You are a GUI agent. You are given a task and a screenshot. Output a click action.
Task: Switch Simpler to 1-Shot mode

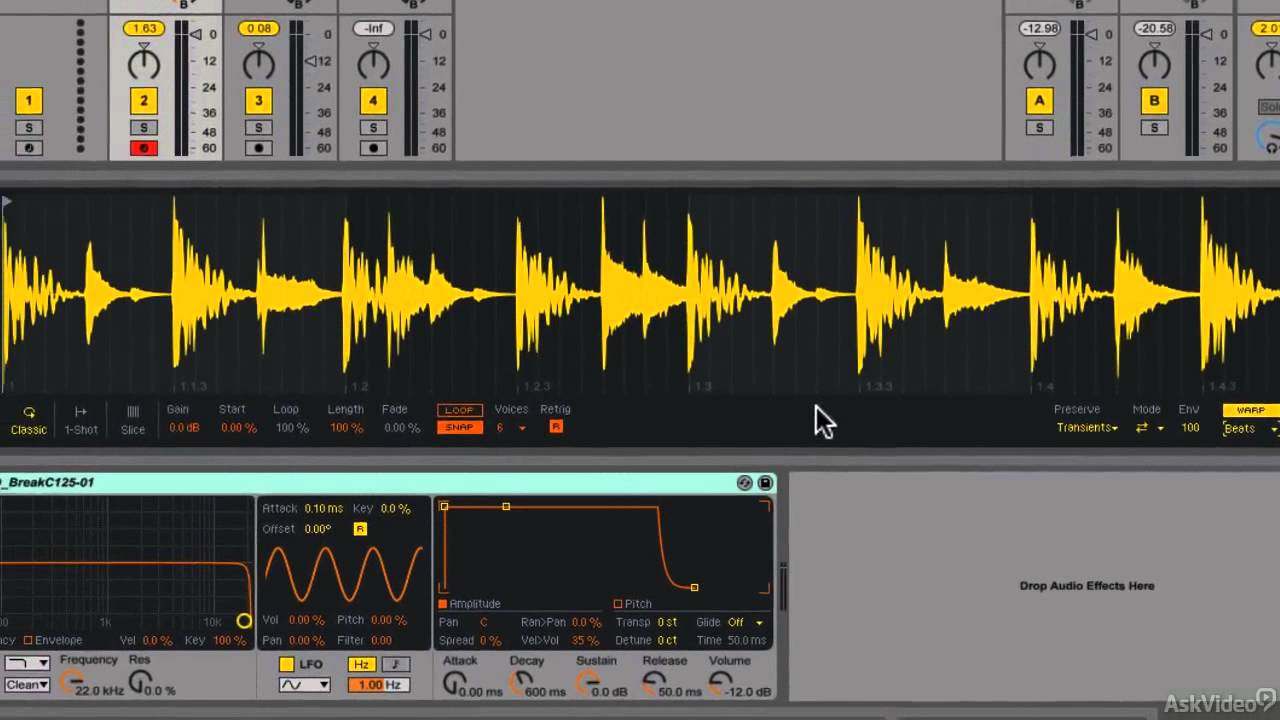click(81, 420)
